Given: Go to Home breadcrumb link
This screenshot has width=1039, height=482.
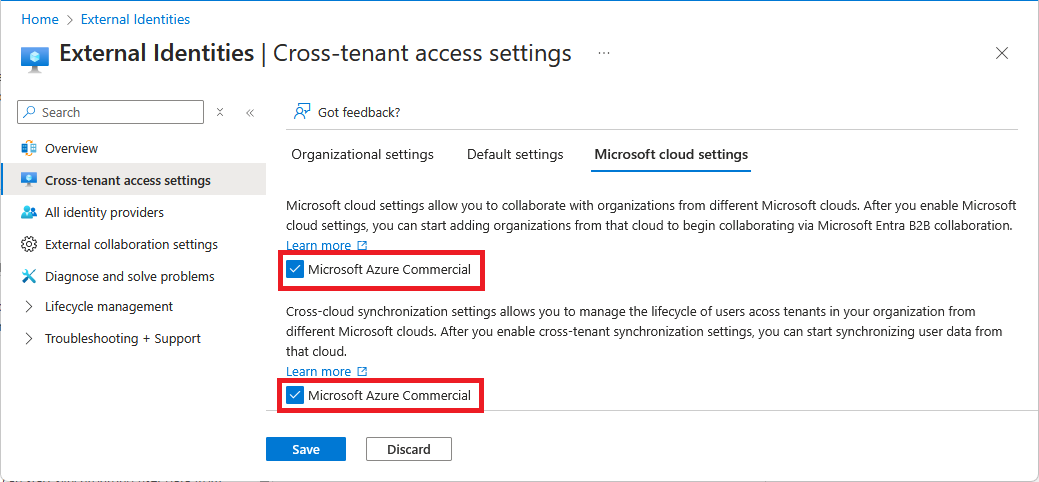Looking at the screenshot, I should click(x=40, y=19).
